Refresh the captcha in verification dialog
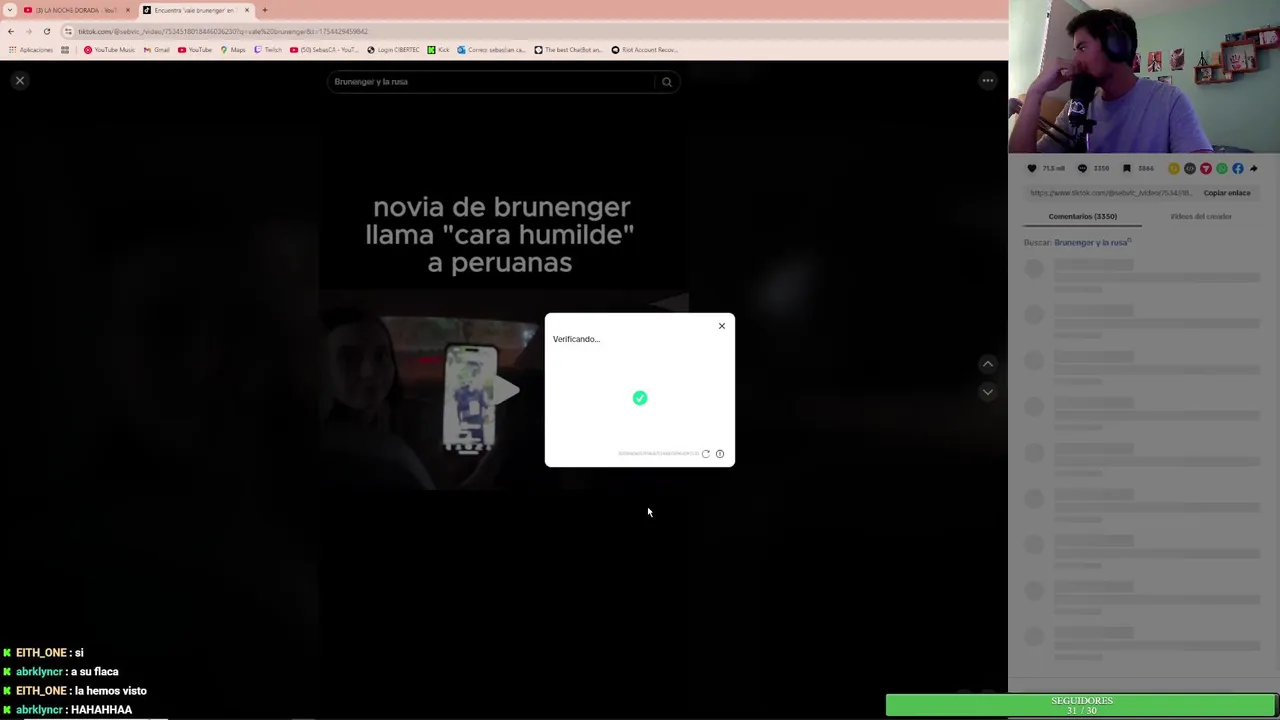The width and height of the screenshot is (1280, 720). [x=705, y=454]
